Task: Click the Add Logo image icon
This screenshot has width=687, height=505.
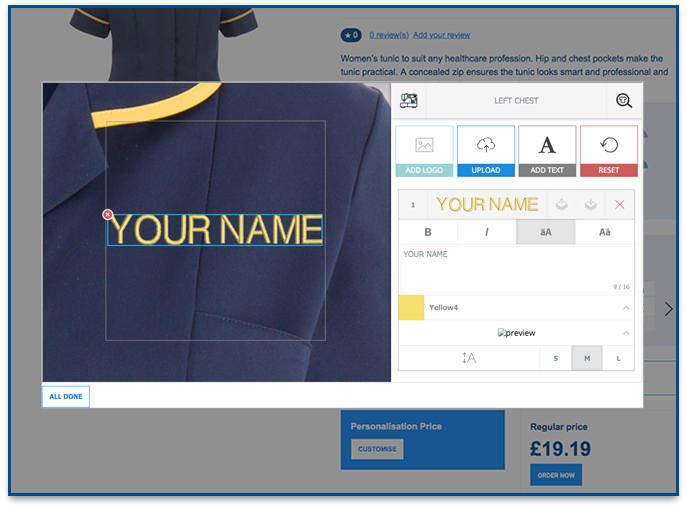Action: (x=424, y=145)
